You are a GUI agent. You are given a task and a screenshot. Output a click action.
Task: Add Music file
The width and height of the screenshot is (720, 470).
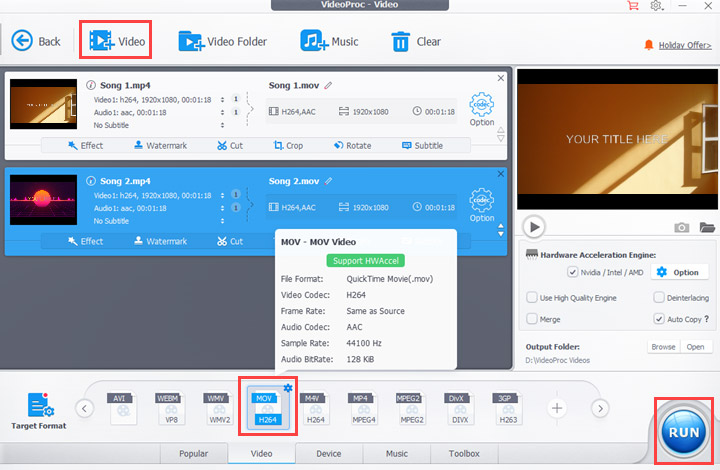click(329, 41)
